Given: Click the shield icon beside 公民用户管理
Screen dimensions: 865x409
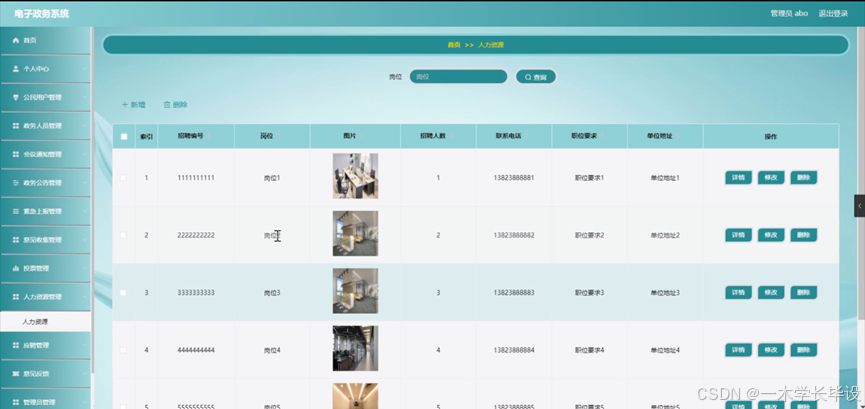Looking at the screenshot, I should 15,98.
